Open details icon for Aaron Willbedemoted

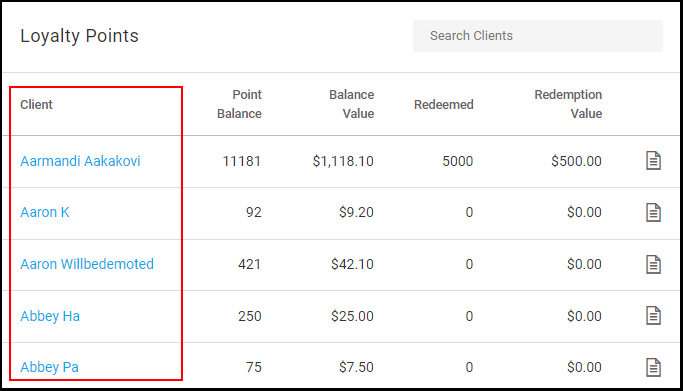coord(653,264)
